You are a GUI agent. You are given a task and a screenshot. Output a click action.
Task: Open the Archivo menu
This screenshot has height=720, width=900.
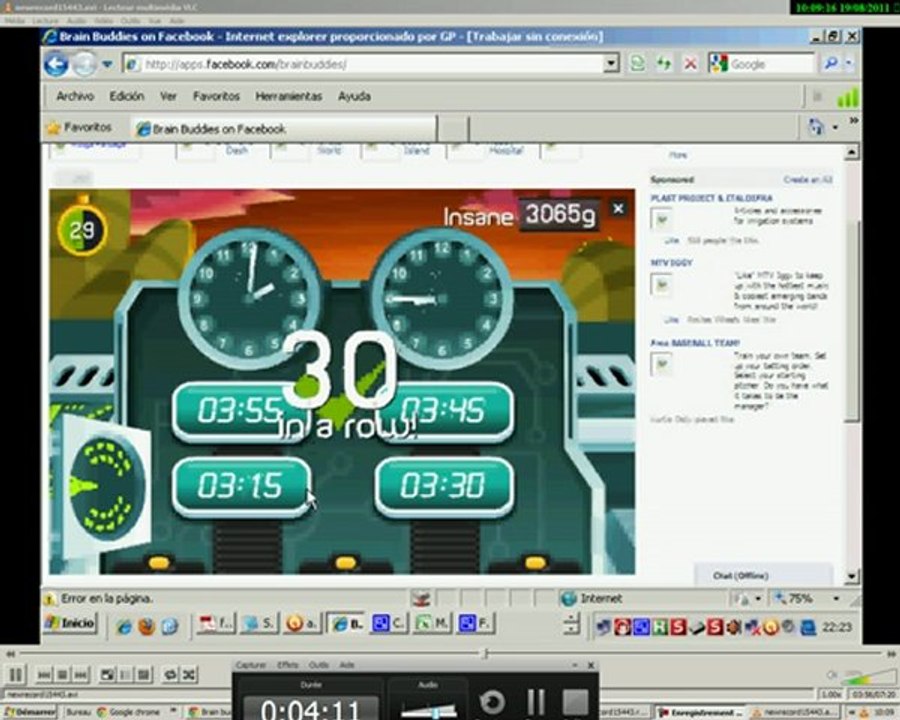point(75,96)
